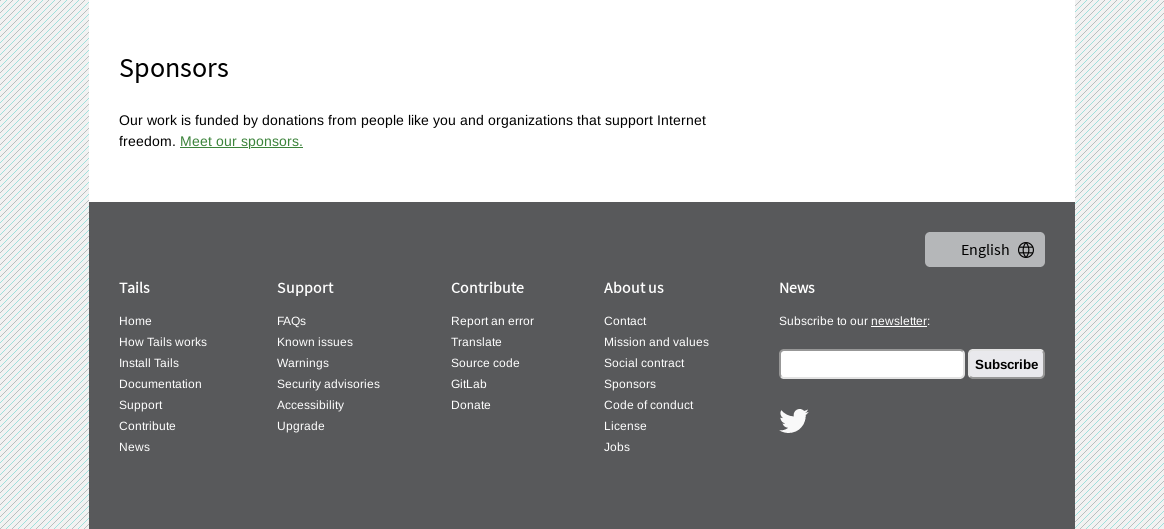Open the Install Tails link

148,363
